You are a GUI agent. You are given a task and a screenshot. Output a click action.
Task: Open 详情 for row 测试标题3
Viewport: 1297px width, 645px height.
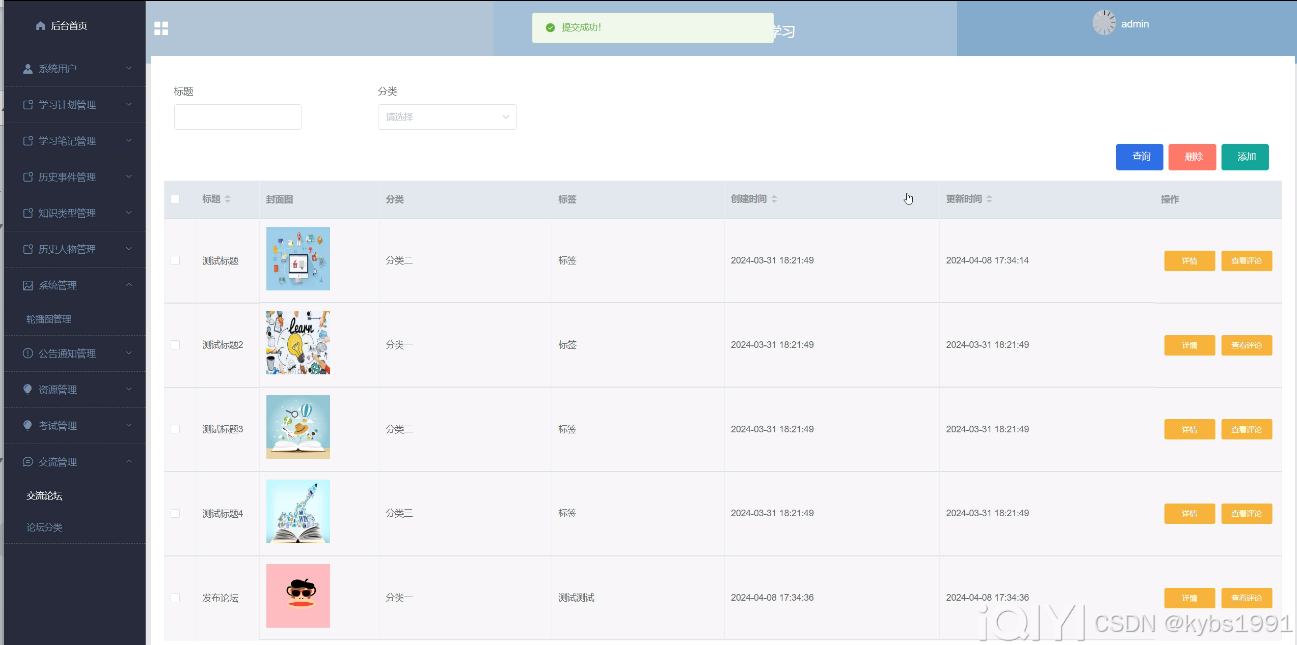[1189, 429]
